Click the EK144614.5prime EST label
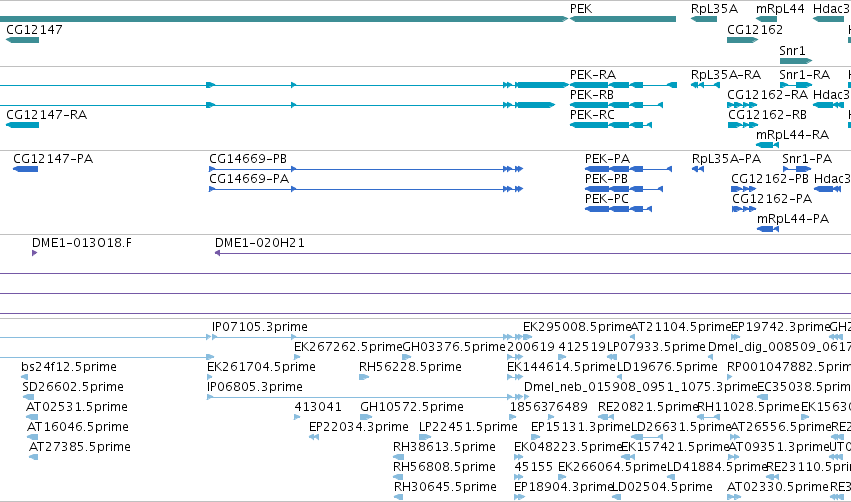851x502 pixels. pyautogui.click(x=561, y=367)
